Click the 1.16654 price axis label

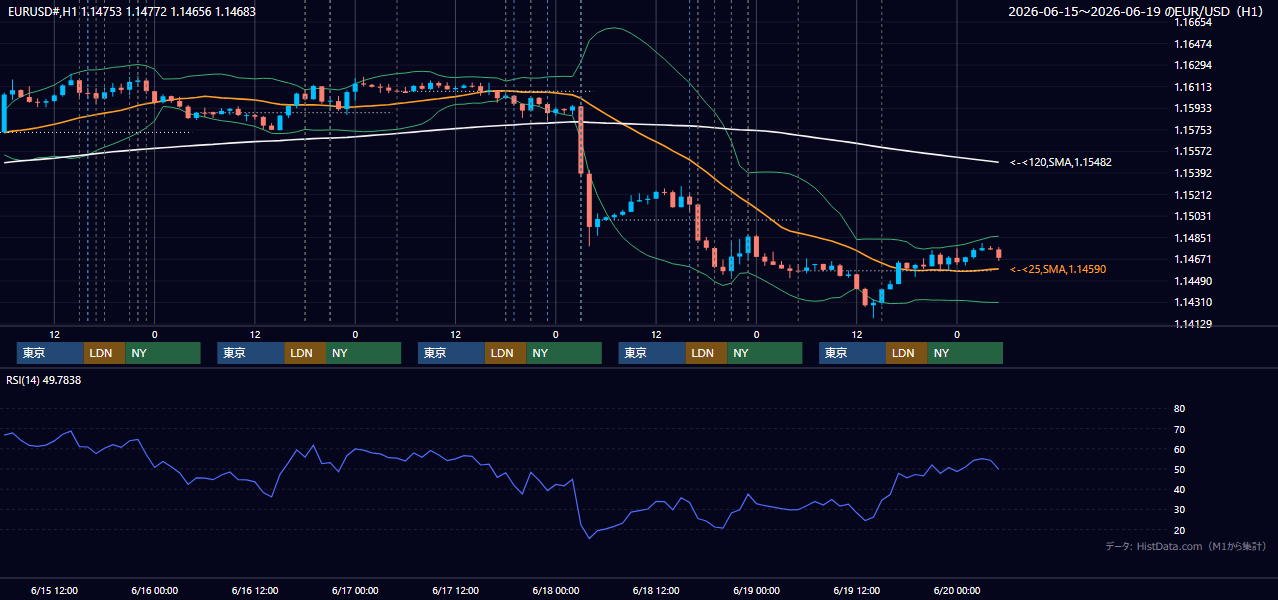1193,22
